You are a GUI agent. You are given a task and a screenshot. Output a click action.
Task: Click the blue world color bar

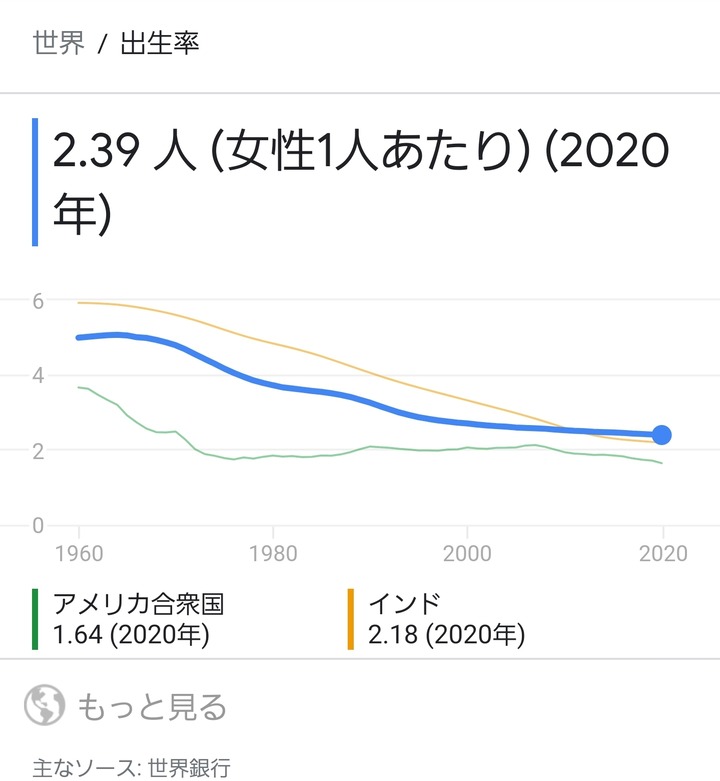(x=35, y=182)
